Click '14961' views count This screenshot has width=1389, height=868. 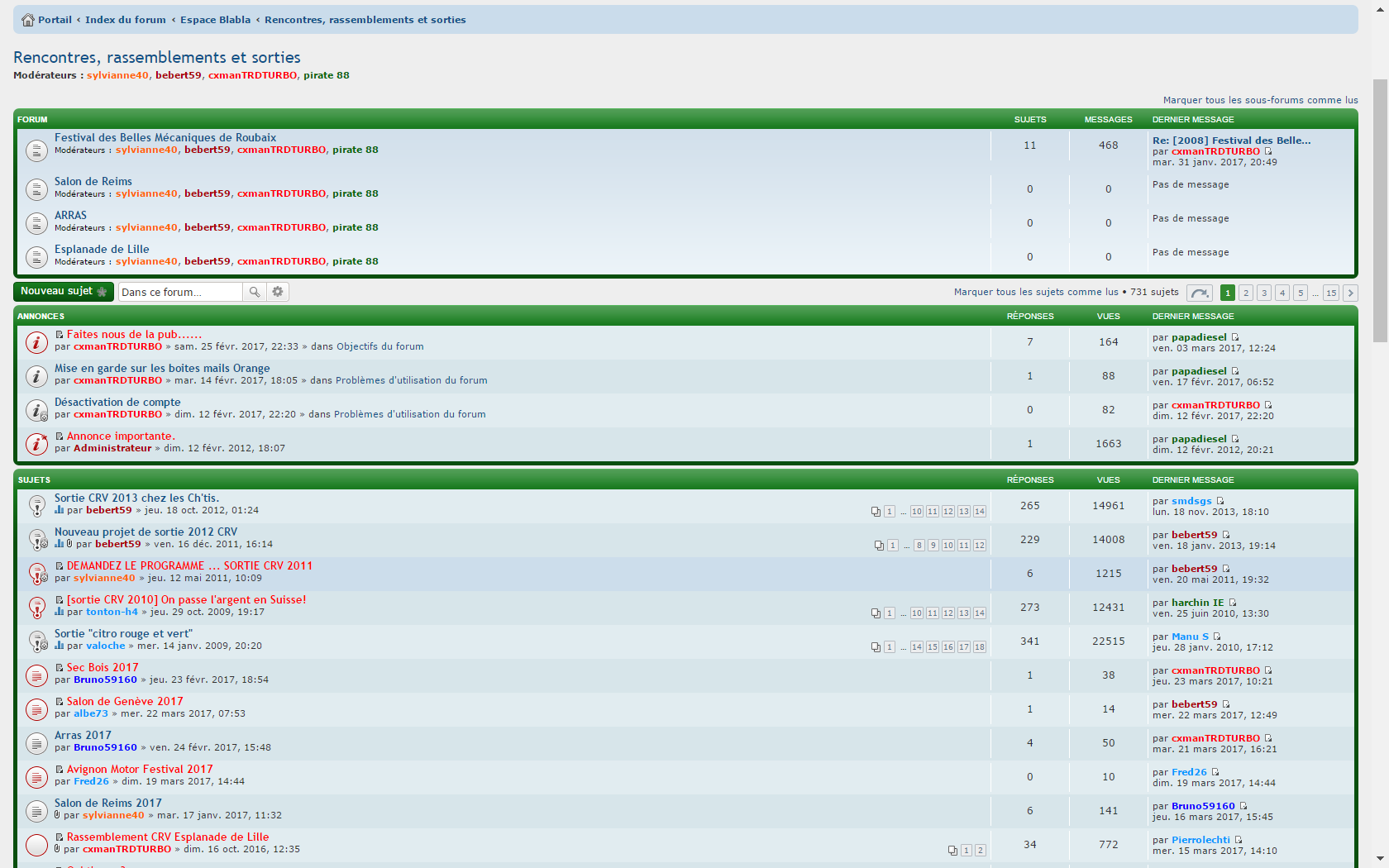[x=1109, y=506]
